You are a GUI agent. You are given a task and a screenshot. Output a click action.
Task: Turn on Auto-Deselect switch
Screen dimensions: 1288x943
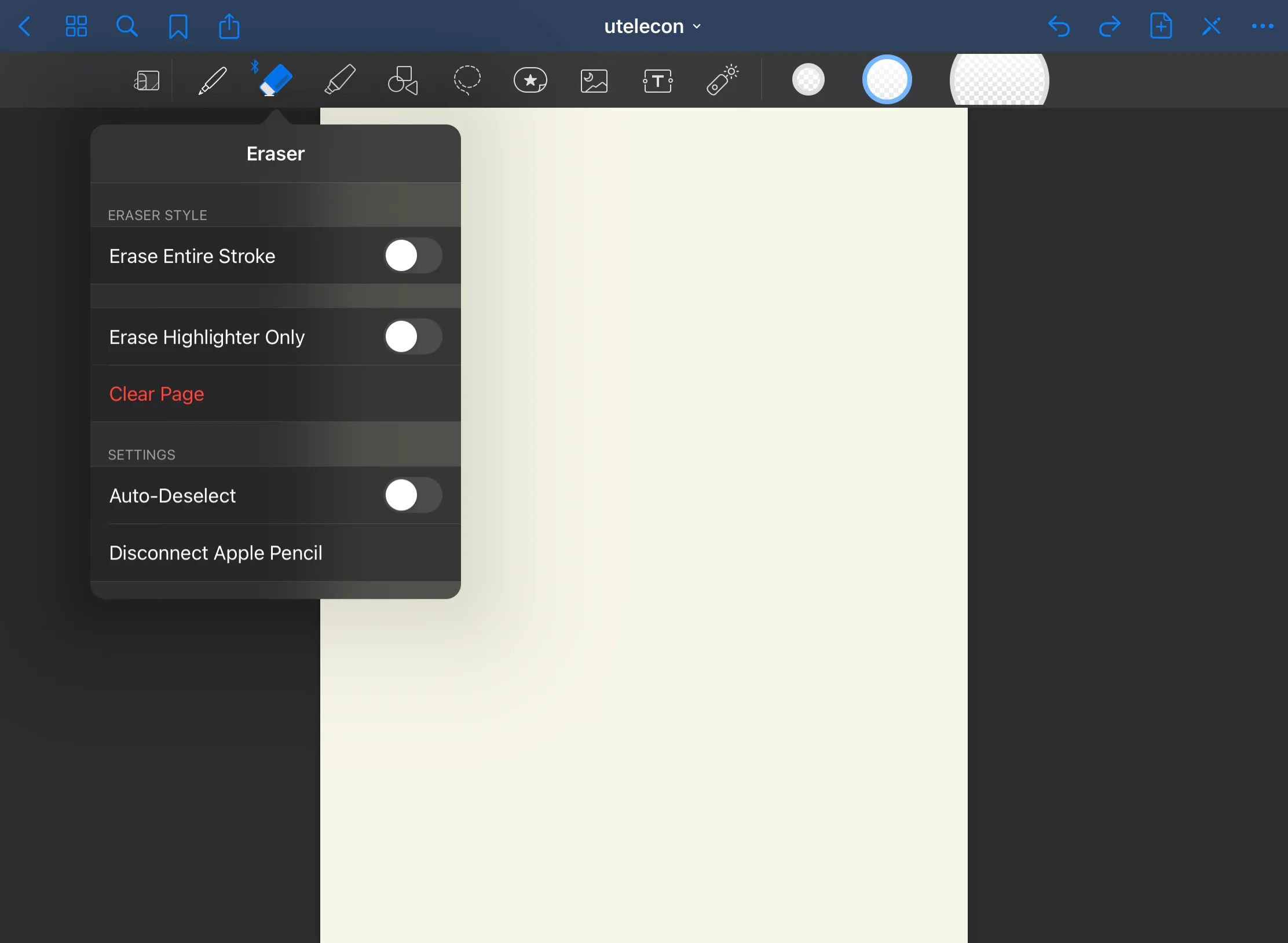[x=412, y=495]
